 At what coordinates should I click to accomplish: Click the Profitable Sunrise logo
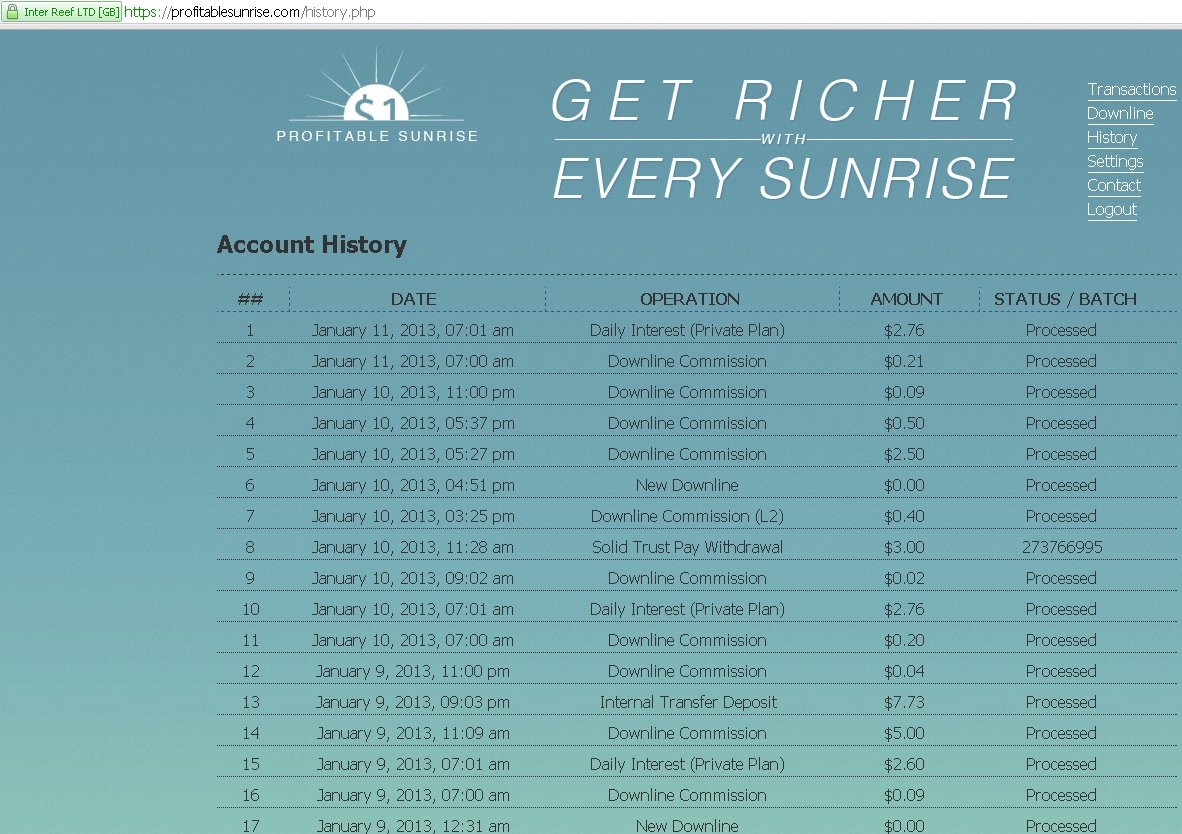tap(377, 96)
